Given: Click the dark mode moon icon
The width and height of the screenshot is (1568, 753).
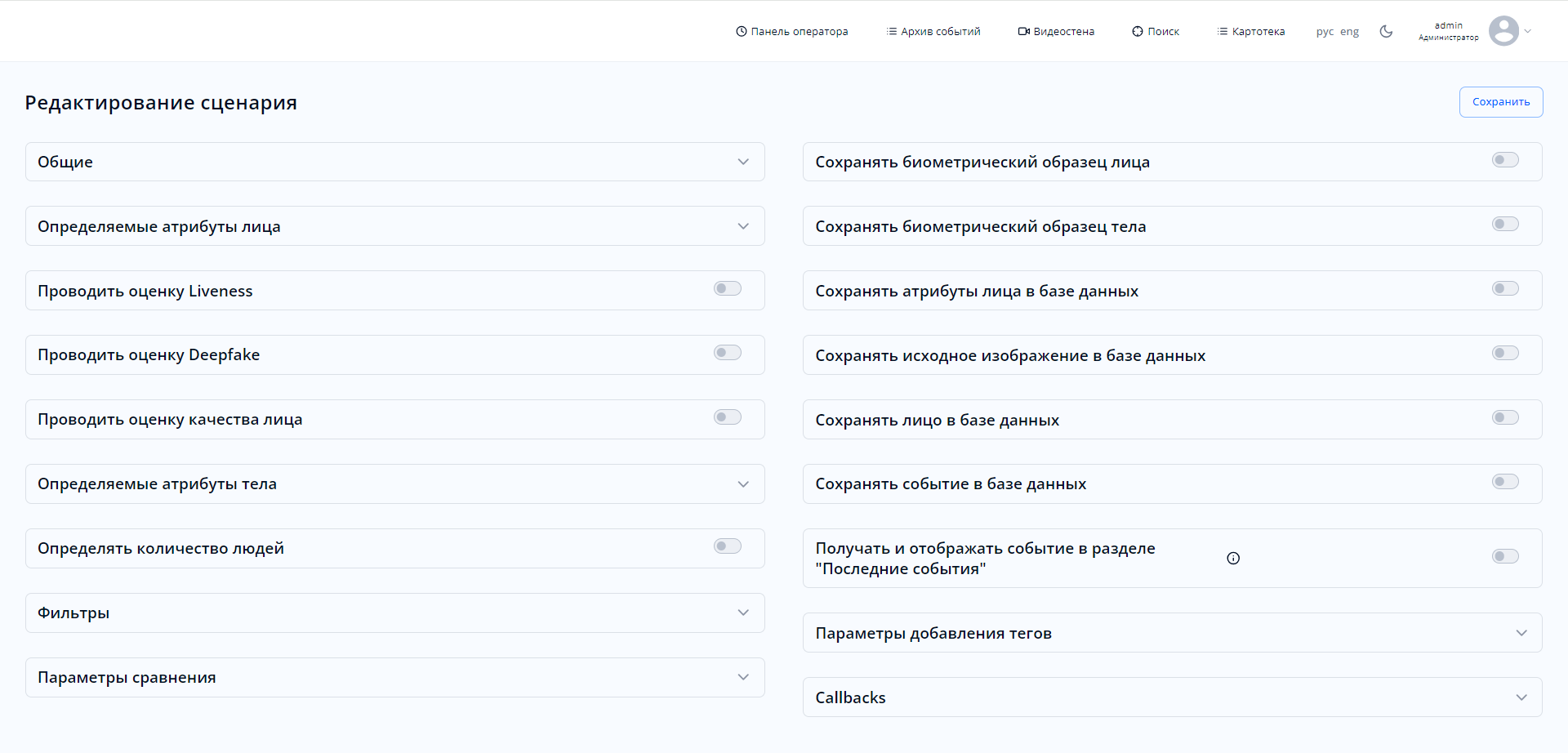Looking at the screenshot, I should pyautogui.click(x=1386, y=32).
